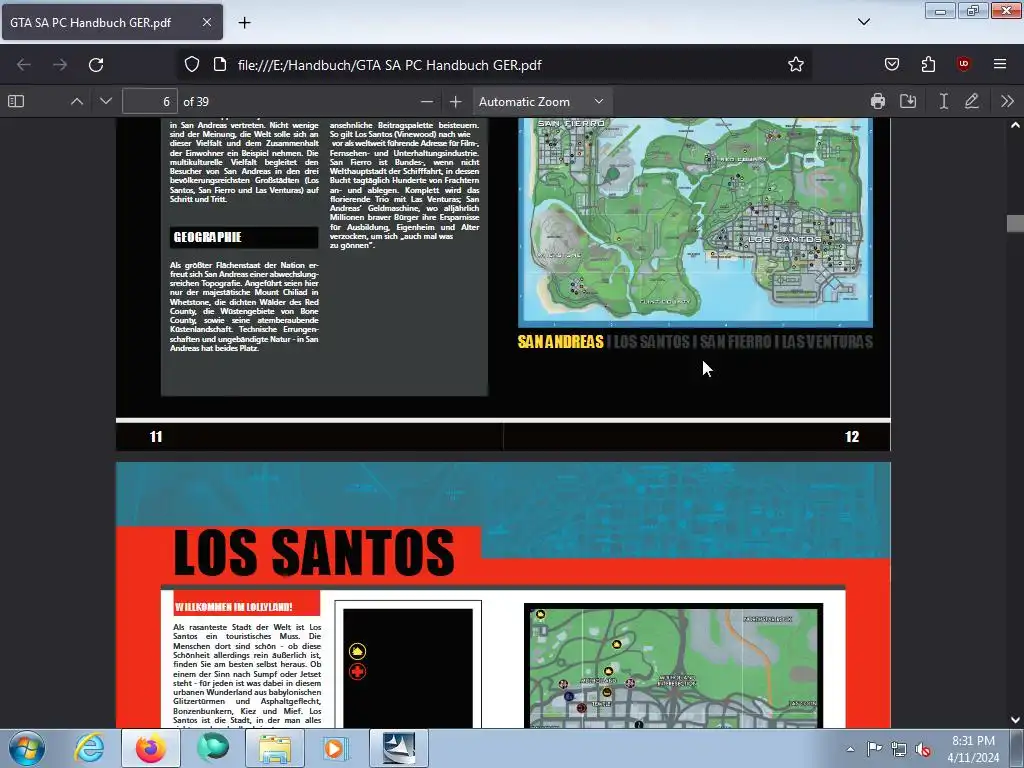Click the vertical scrollbar thumb
Image resolution: width=1024 pixels, height=768 pixels.
coord(1015,223)
